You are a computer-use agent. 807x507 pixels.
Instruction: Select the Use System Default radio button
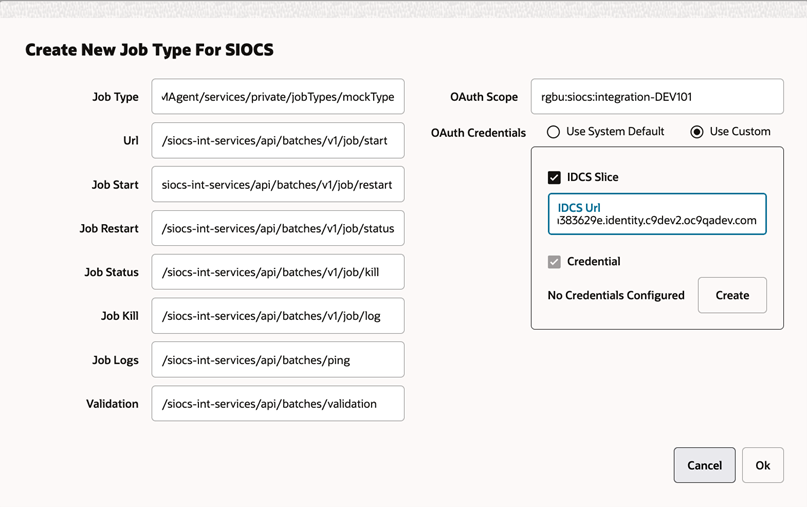click(x=553, y=132)
